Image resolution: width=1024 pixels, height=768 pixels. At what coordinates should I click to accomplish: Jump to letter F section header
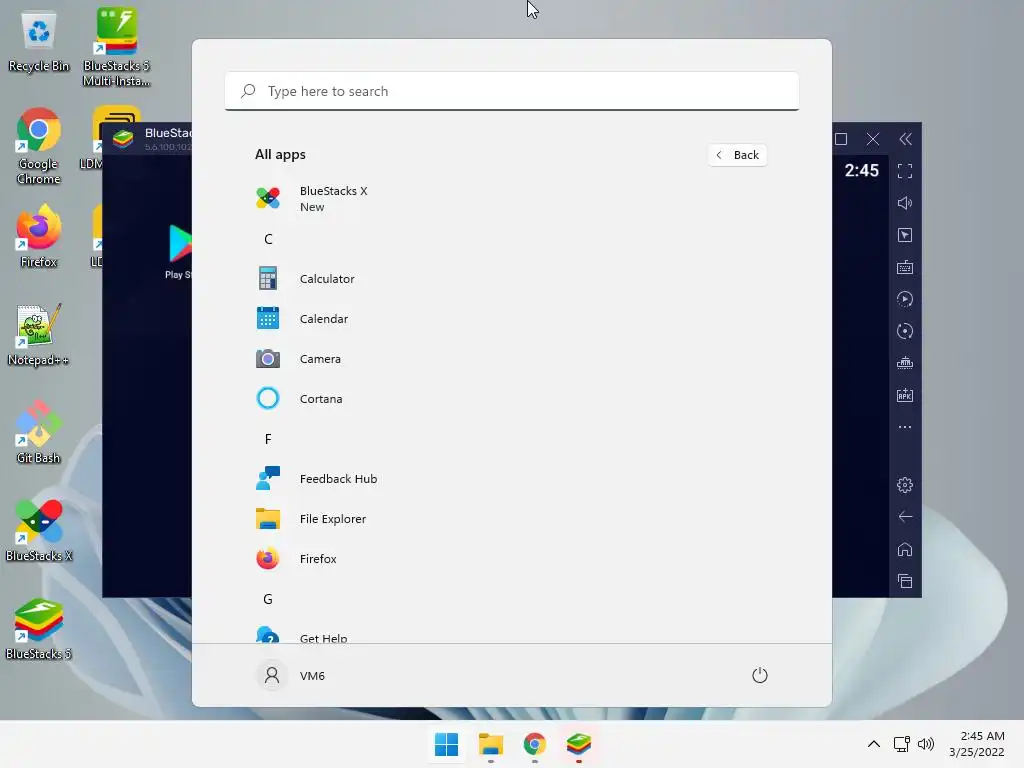[x=268, y=439]
